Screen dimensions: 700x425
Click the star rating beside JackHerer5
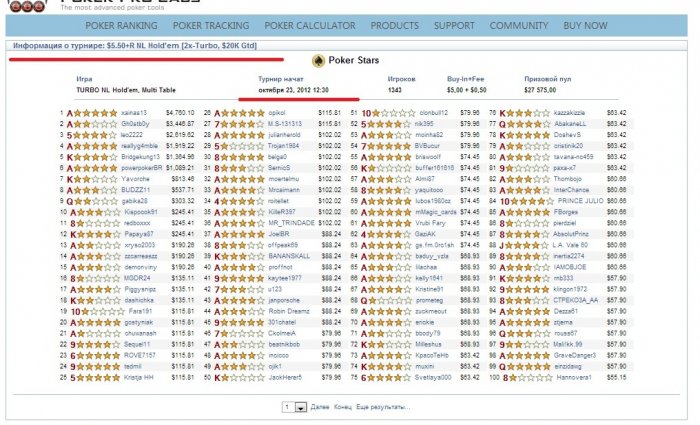[243, 378]
